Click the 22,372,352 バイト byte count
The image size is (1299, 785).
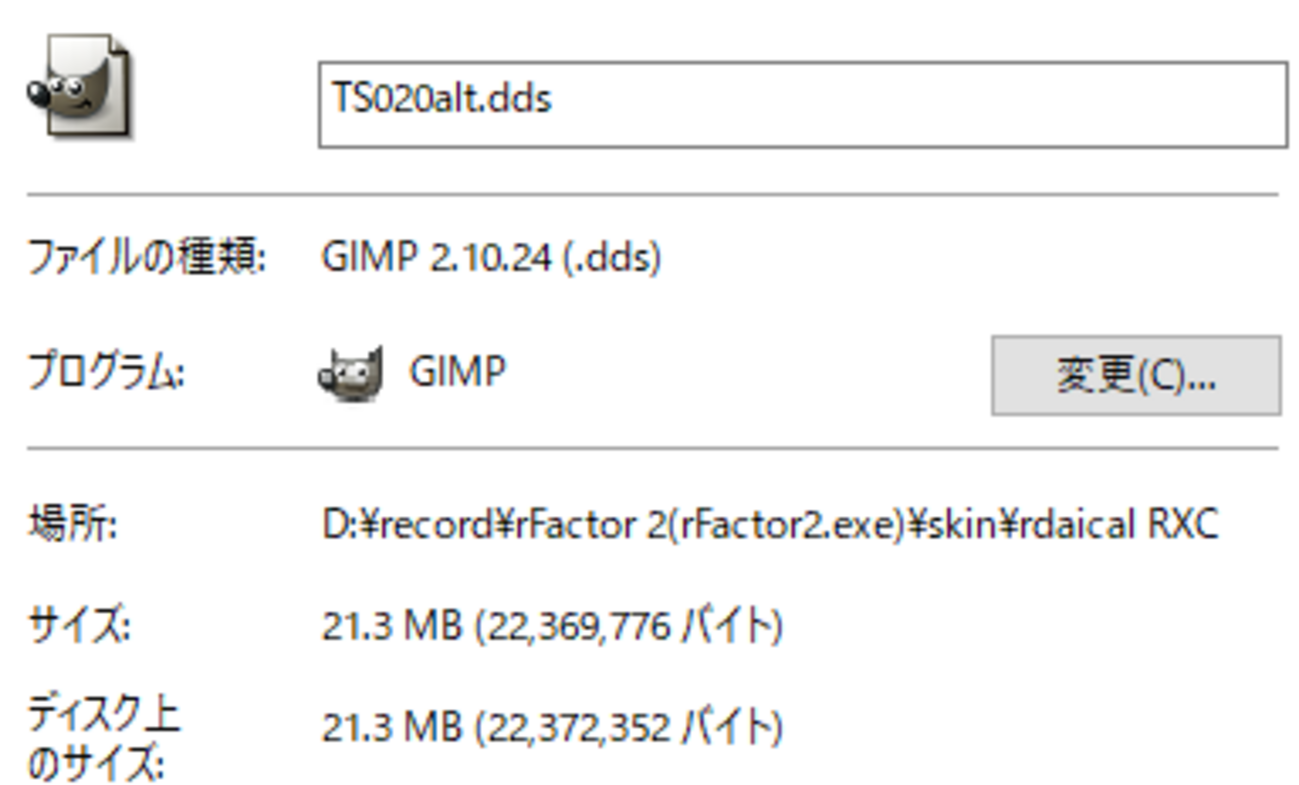pyautogui.click(x=630, y=728)
